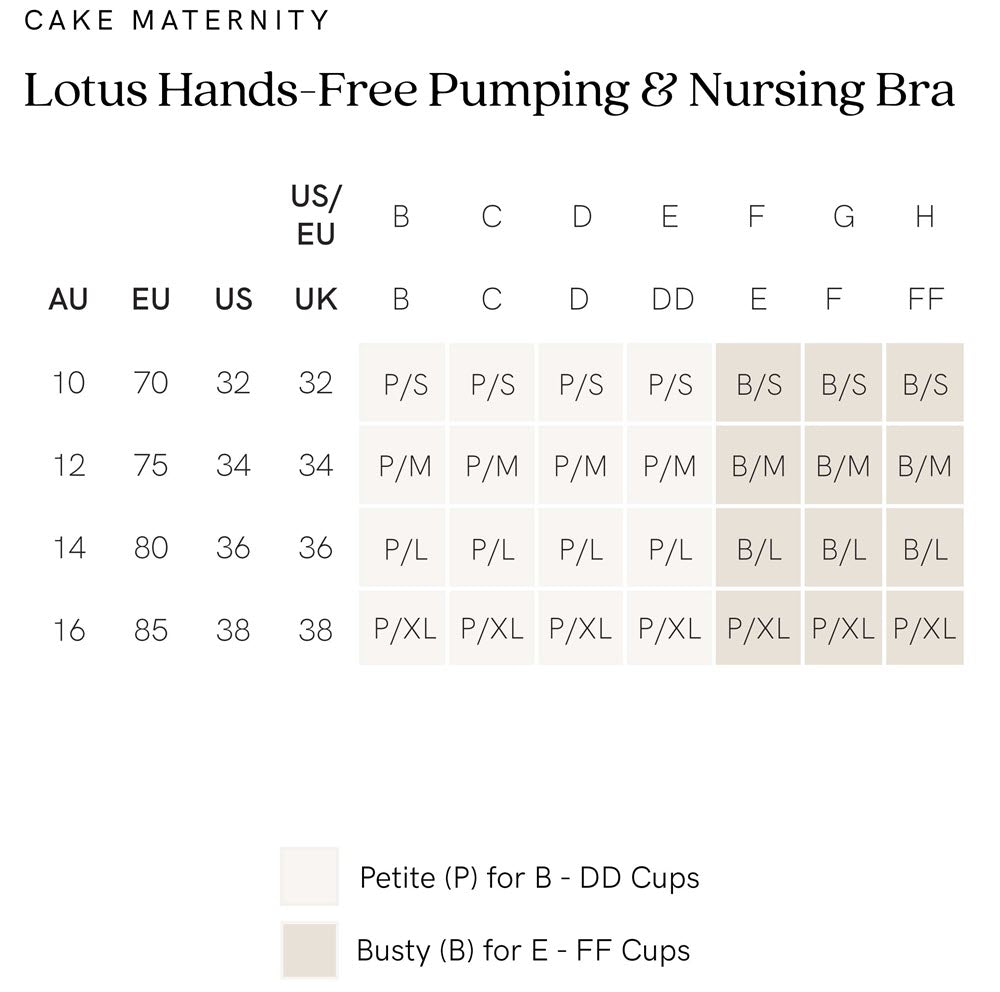Click the EU column header
1000x992 pixels.
(x=151, y=299)
